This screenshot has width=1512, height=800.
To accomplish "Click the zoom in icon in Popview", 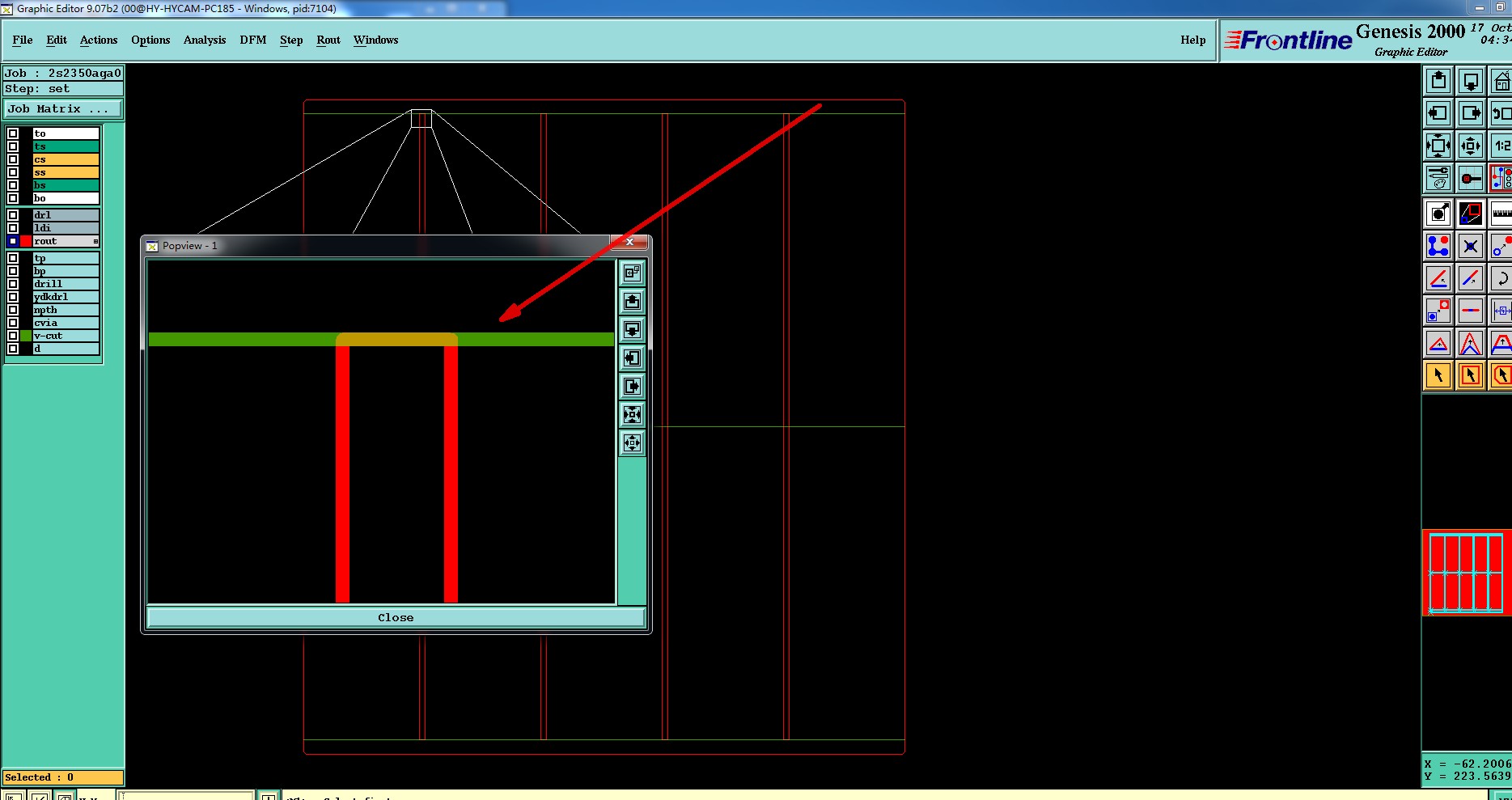I will coord(633,415).
